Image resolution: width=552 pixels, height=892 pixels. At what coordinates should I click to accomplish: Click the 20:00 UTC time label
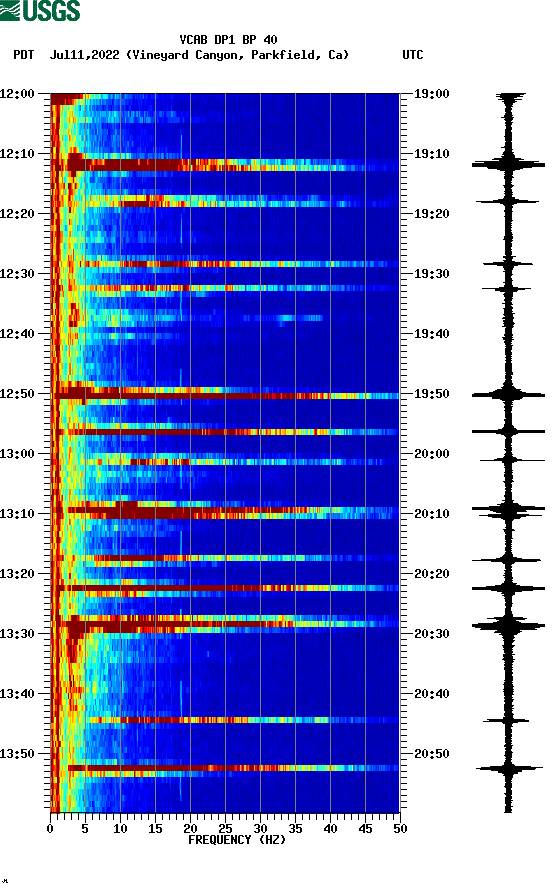431,454
